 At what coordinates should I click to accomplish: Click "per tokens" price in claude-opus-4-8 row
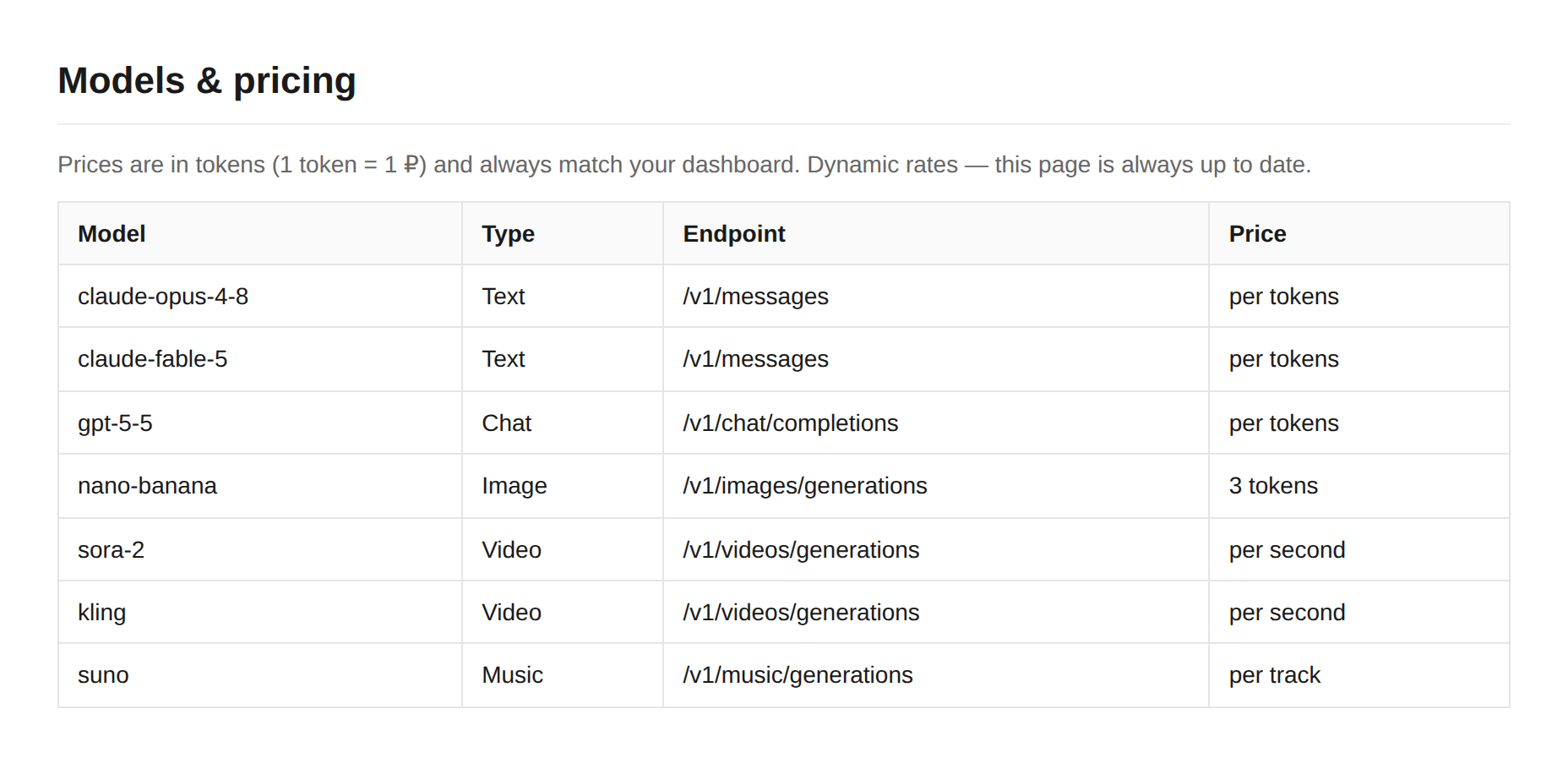click(x=1359, y=297)
